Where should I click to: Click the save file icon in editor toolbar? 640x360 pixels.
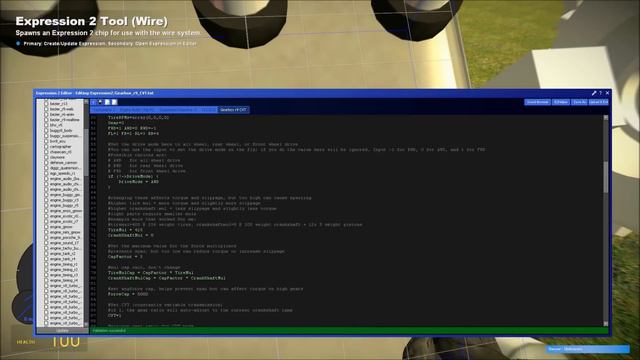pyautogui.click(x=100, y=102)
